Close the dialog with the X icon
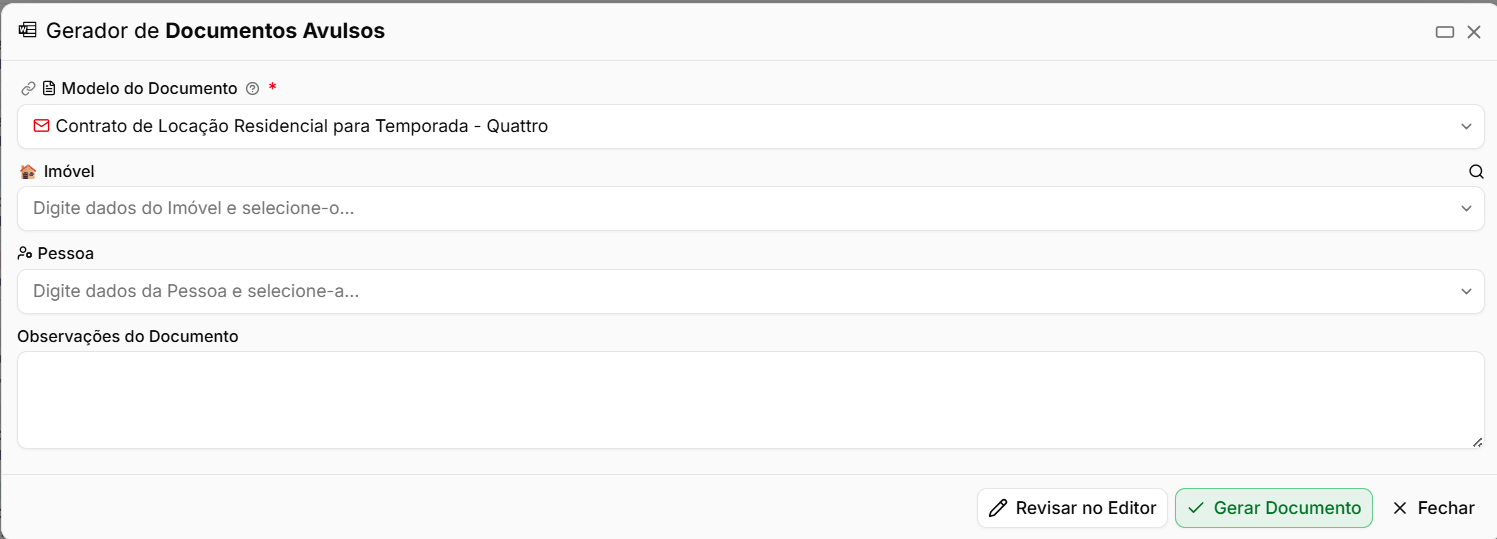This screenshot has height=539, width=1497. 1474,32
